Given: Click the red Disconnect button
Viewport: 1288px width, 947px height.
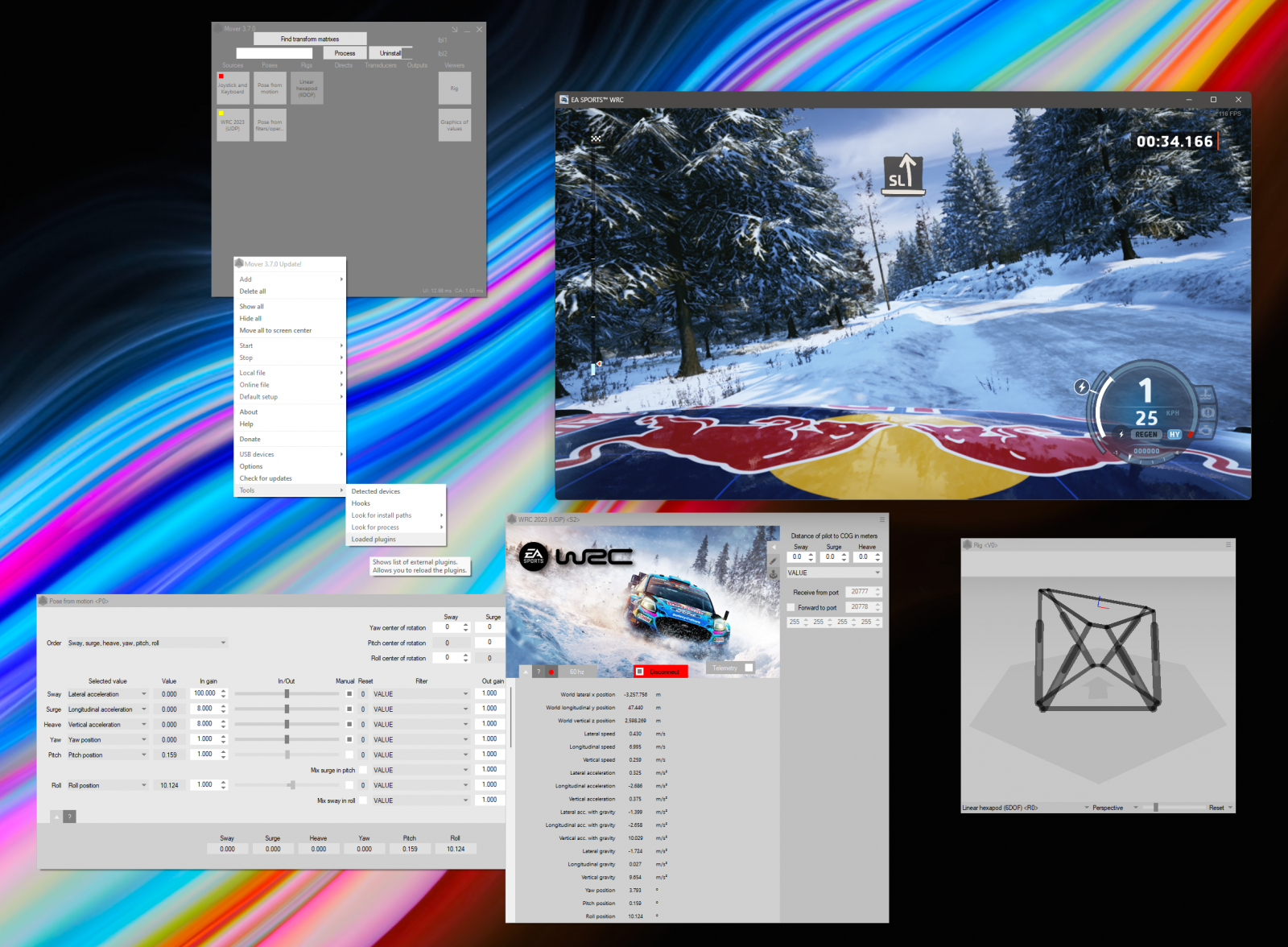Looking at the screenshot, I should 660,672.
